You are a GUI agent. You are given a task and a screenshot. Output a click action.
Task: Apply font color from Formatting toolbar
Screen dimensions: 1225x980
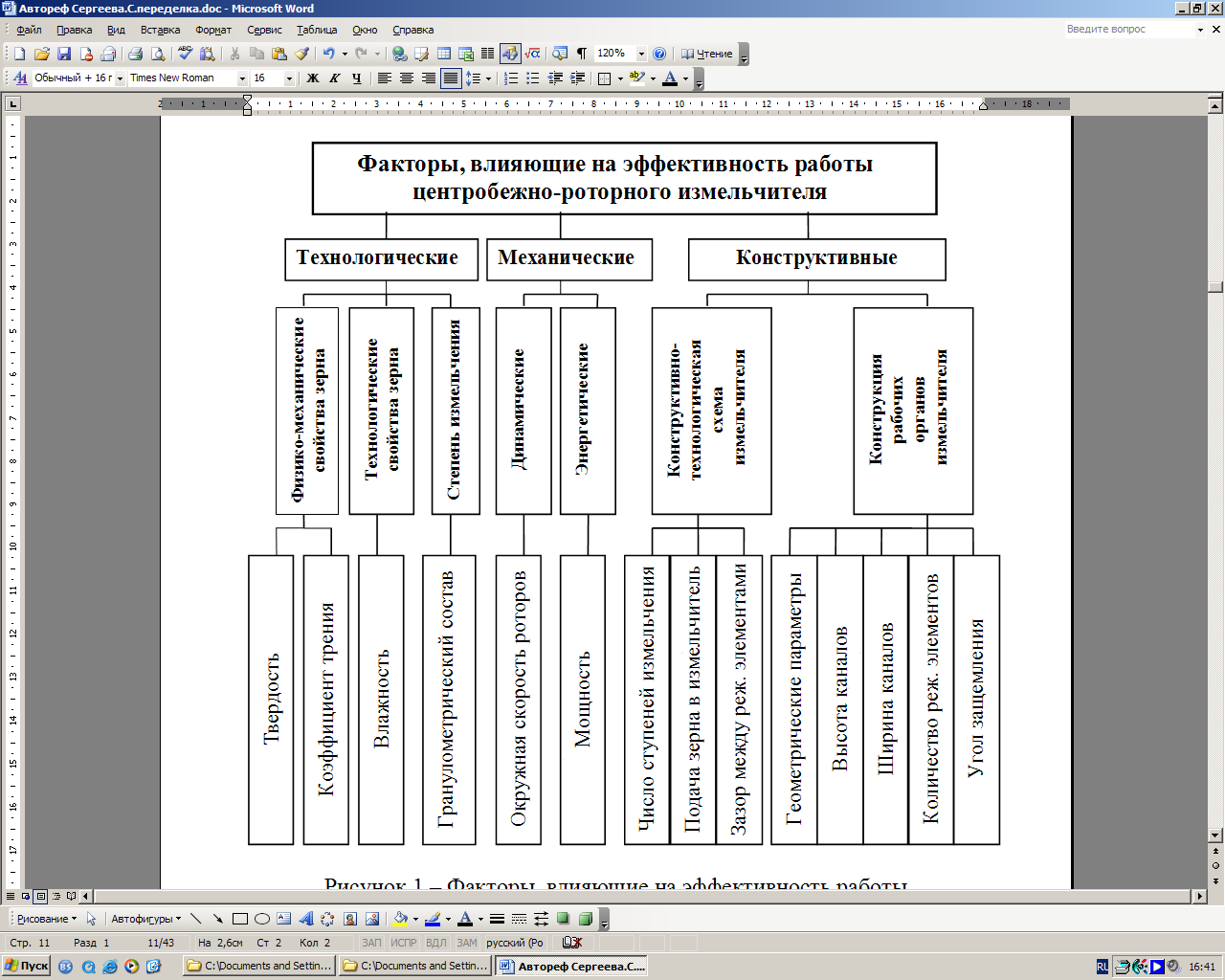(x=670, y=78)
